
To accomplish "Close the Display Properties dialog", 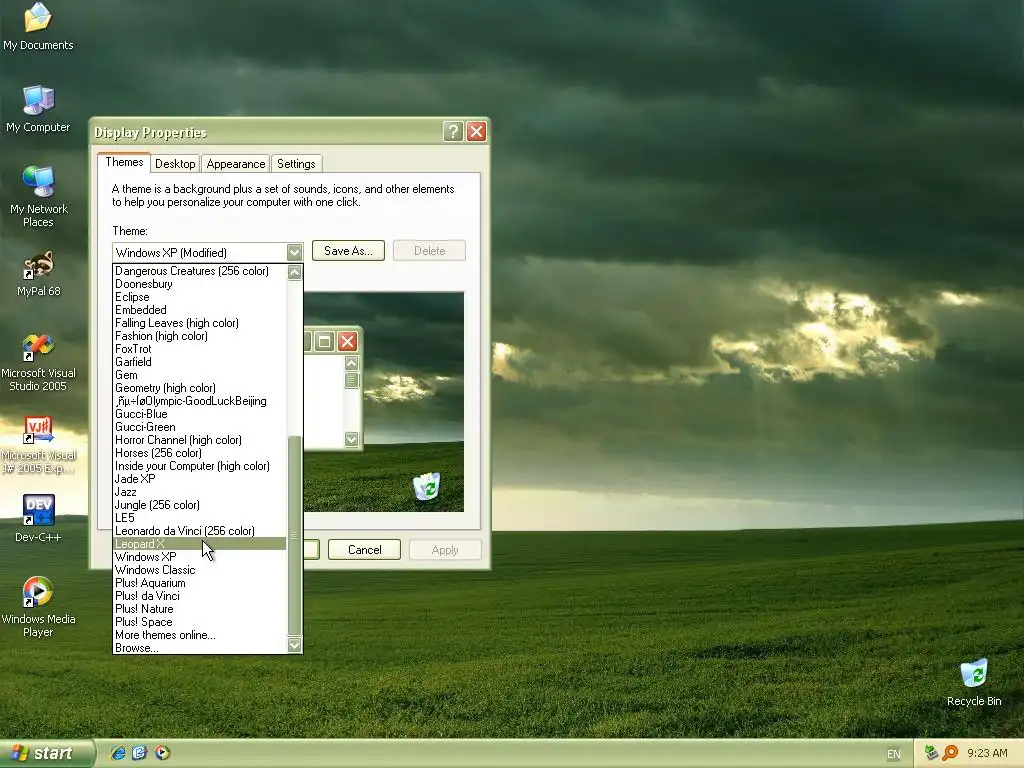I will click(x=477, y=131).
